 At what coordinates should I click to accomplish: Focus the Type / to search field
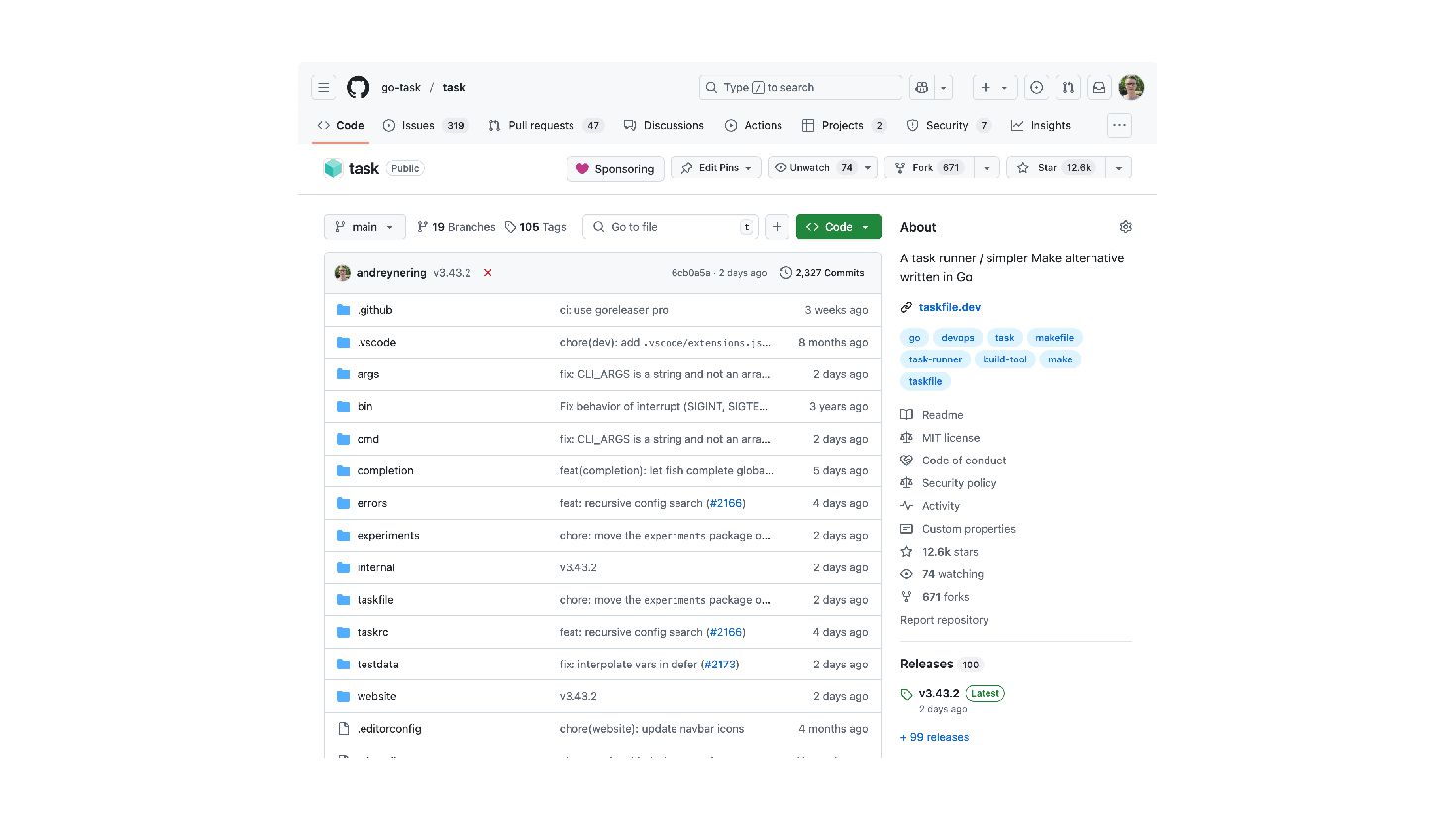(800, 87)
